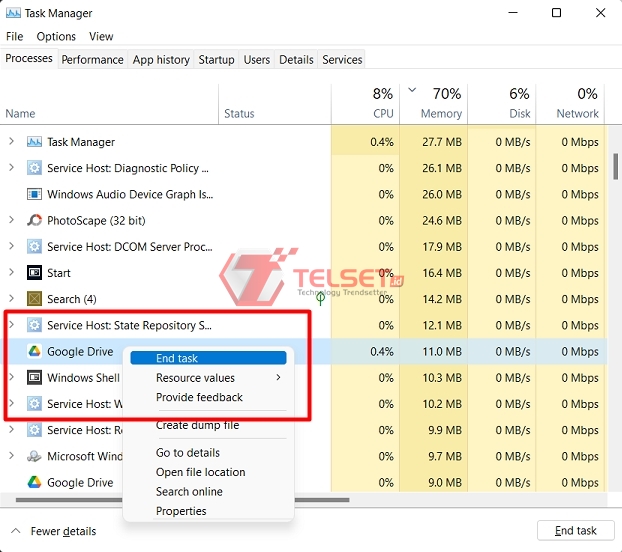
Task: Click the PhotoScape app icon
Action: pos(34,220)
